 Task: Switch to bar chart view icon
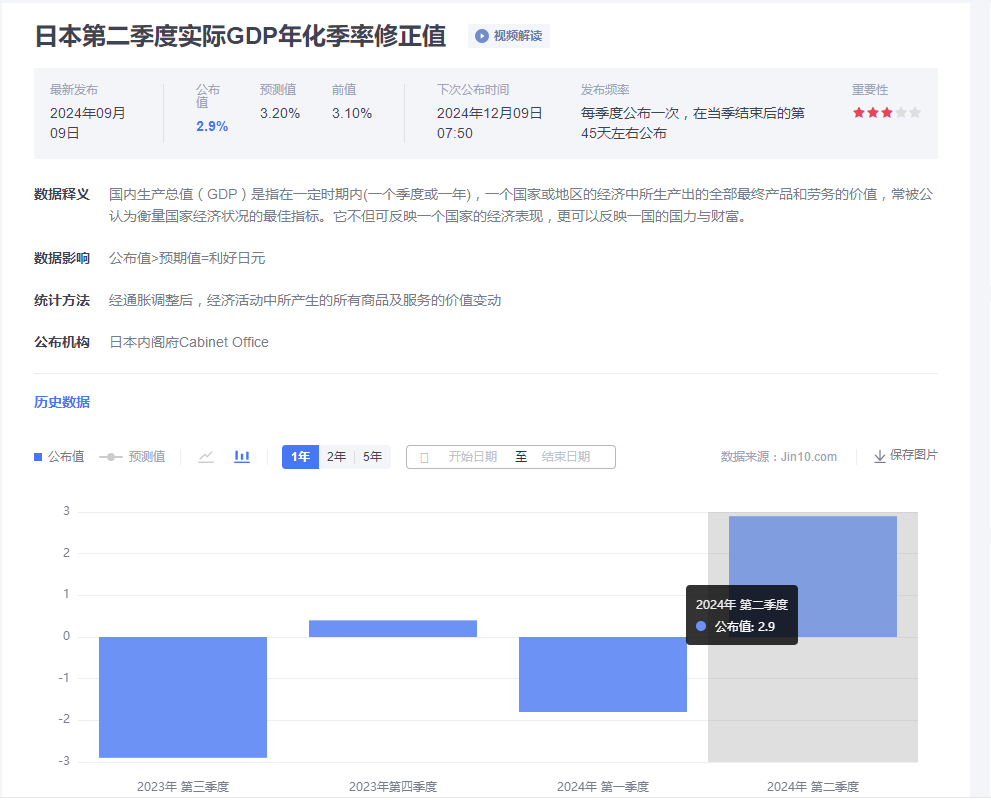click(x=242, y=457)
